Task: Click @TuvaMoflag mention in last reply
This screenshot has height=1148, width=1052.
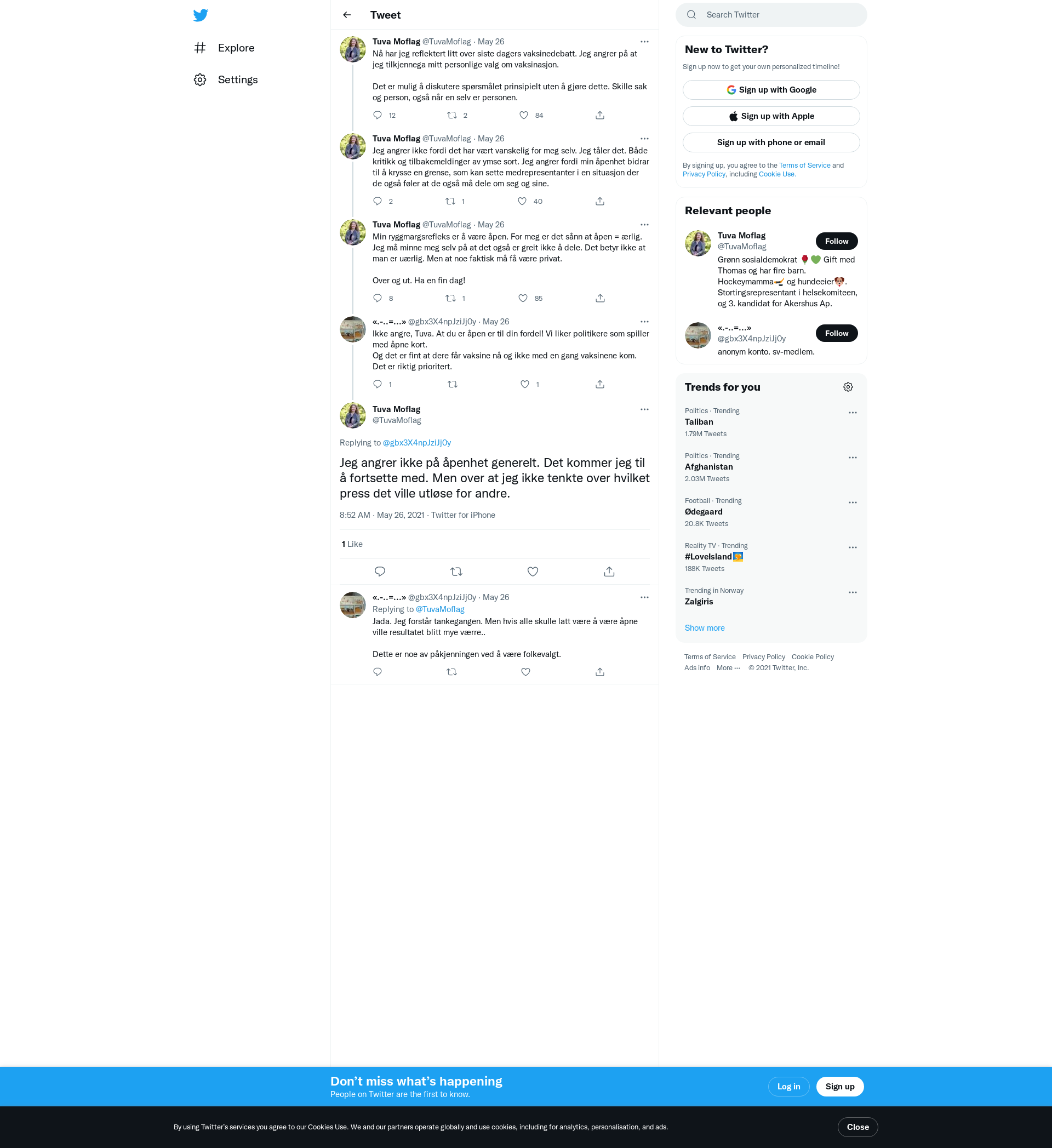Action: (440, 609)
